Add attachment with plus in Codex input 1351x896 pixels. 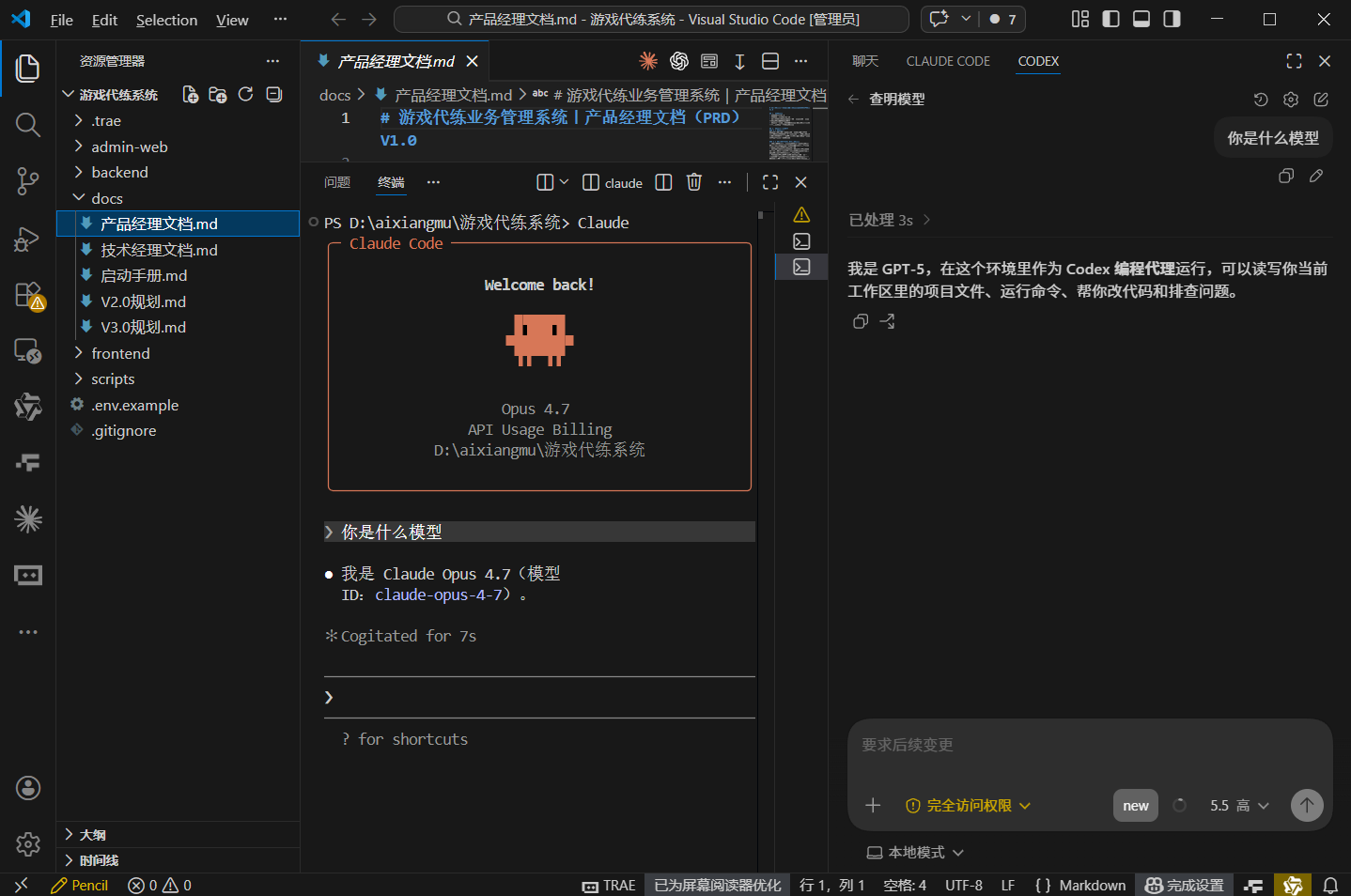pyautogui.click(x=873, y=805)
